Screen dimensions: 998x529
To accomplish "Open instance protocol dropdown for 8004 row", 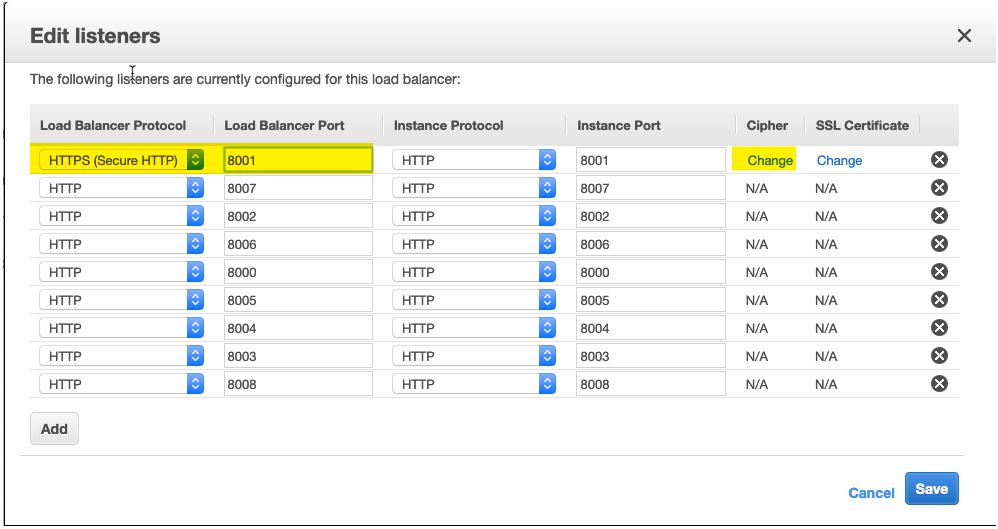I will [x=474, y=328].
